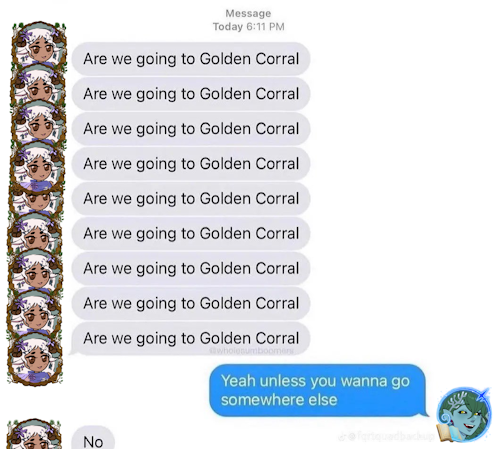500x449 pixels.
Task: Select the second Golden Corral message bubble
Action: [191, 94]
